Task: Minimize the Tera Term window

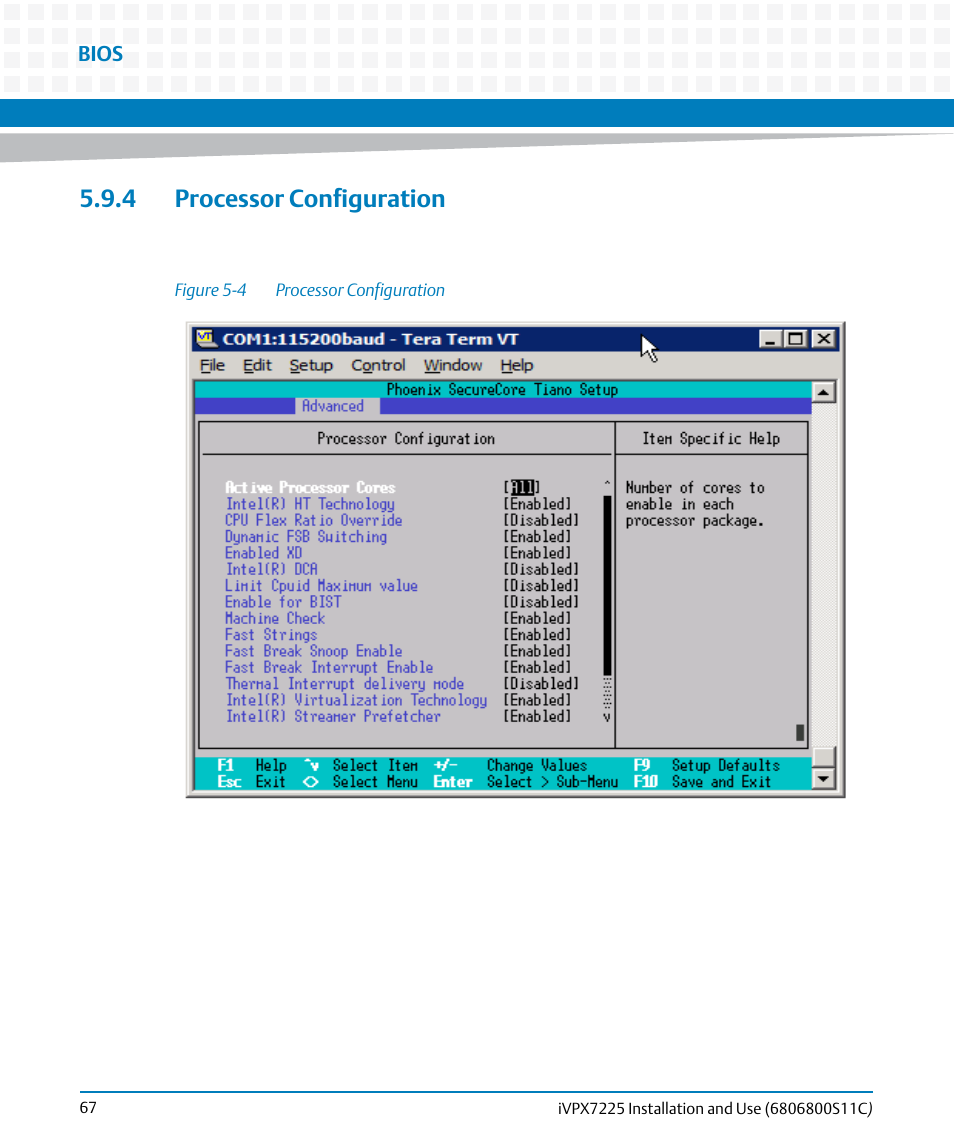Action: coord(770,339)
